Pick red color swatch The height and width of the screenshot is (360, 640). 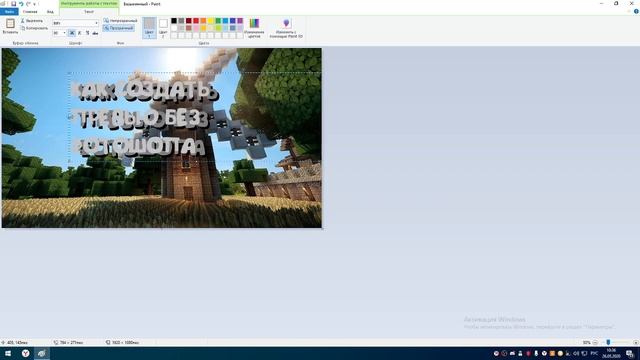(196, 21)
